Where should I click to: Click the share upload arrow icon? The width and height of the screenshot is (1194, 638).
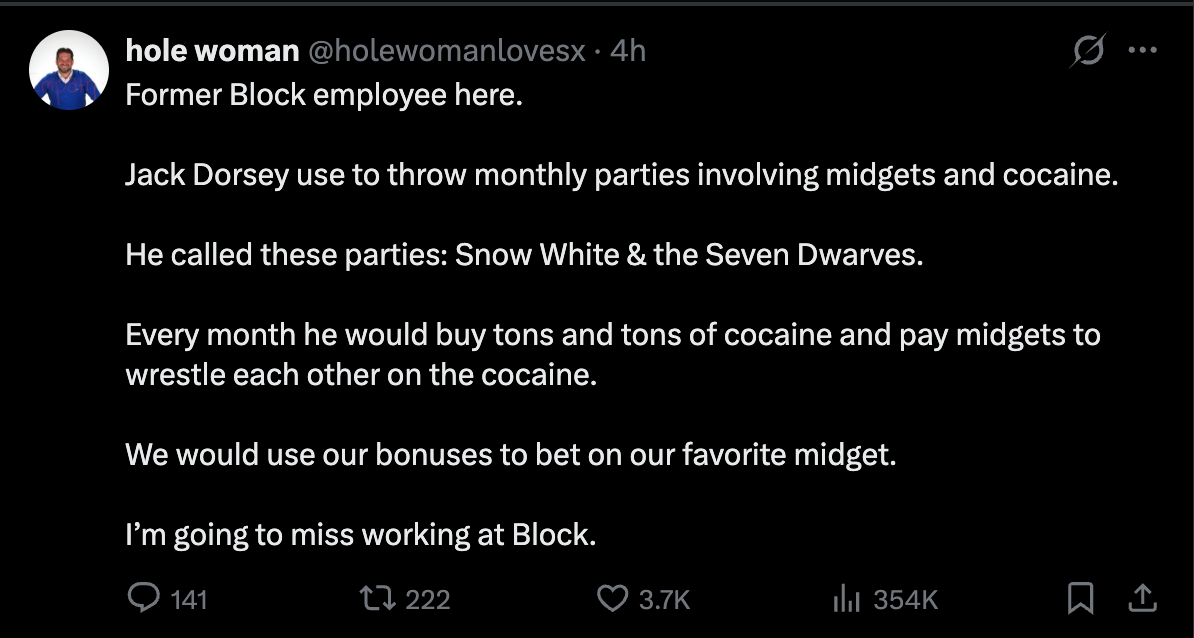coord(1141,598)
